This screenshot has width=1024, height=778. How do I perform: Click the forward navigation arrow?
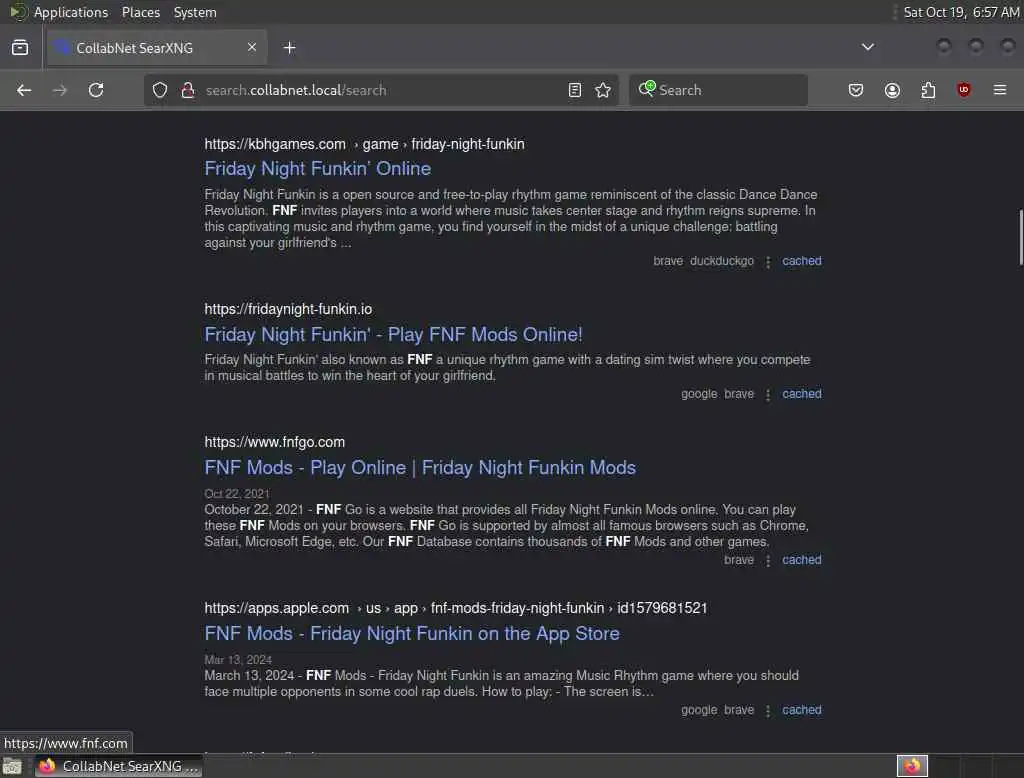click(x=59, y=90)
